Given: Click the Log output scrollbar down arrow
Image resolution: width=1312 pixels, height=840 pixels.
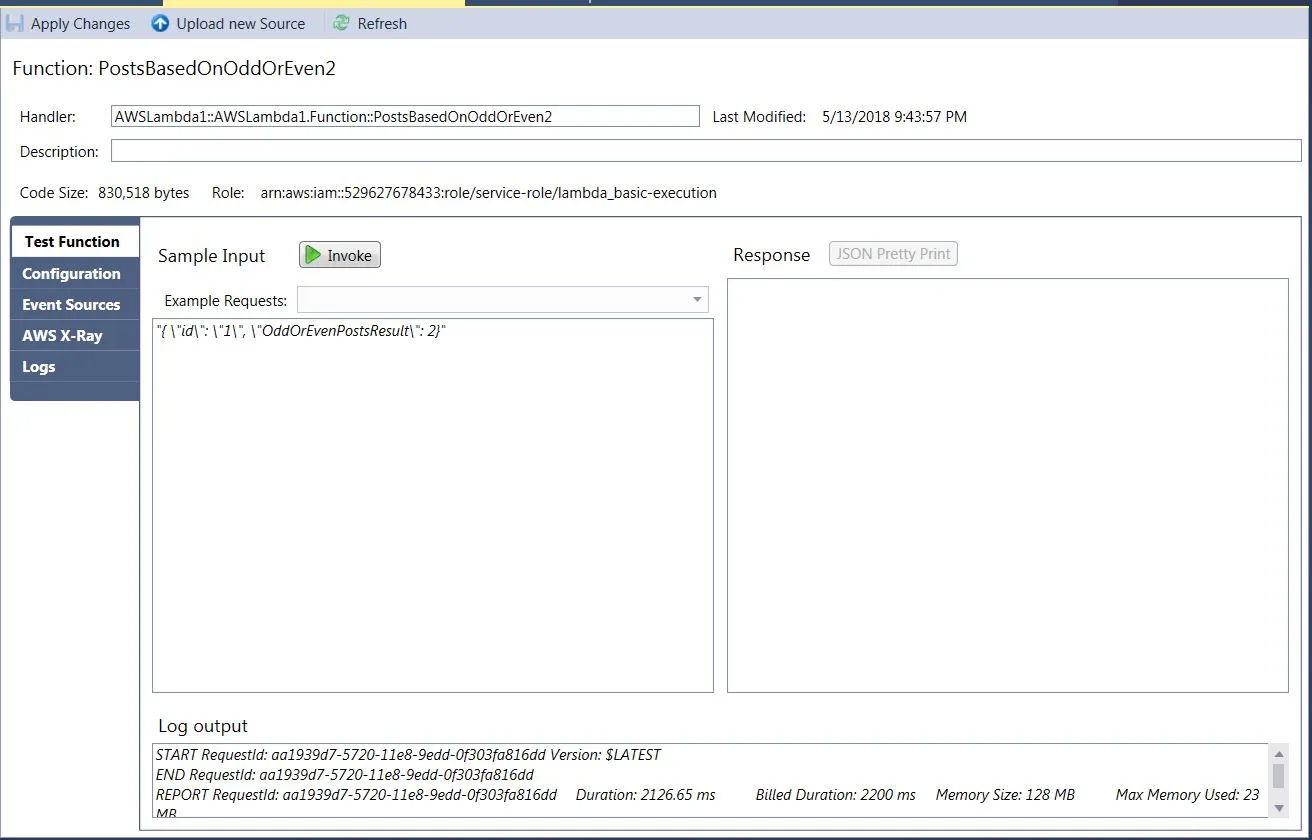Looking at the screenshot, I should pyautogui.click(x=1279, y=808).
